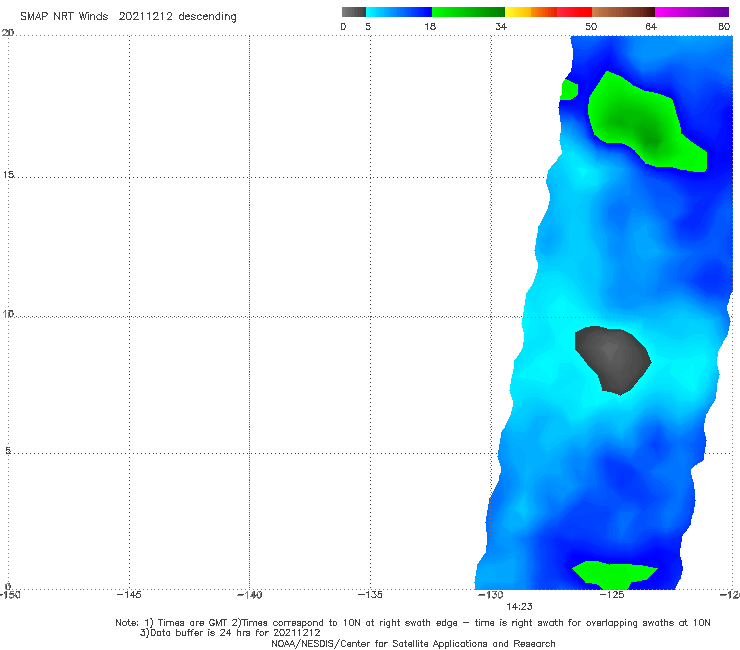740x650 pixels.
Task: Click the green wind patch at the equator
Action: (x=614, y=575)
